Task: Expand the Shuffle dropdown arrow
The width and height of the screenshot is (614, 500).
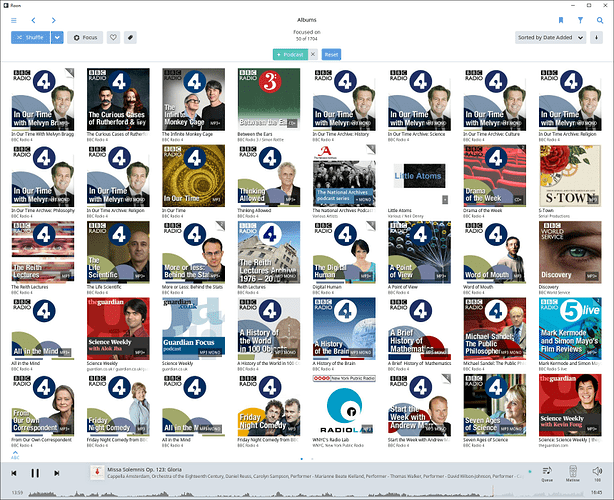Action: [x=57, y=38]
